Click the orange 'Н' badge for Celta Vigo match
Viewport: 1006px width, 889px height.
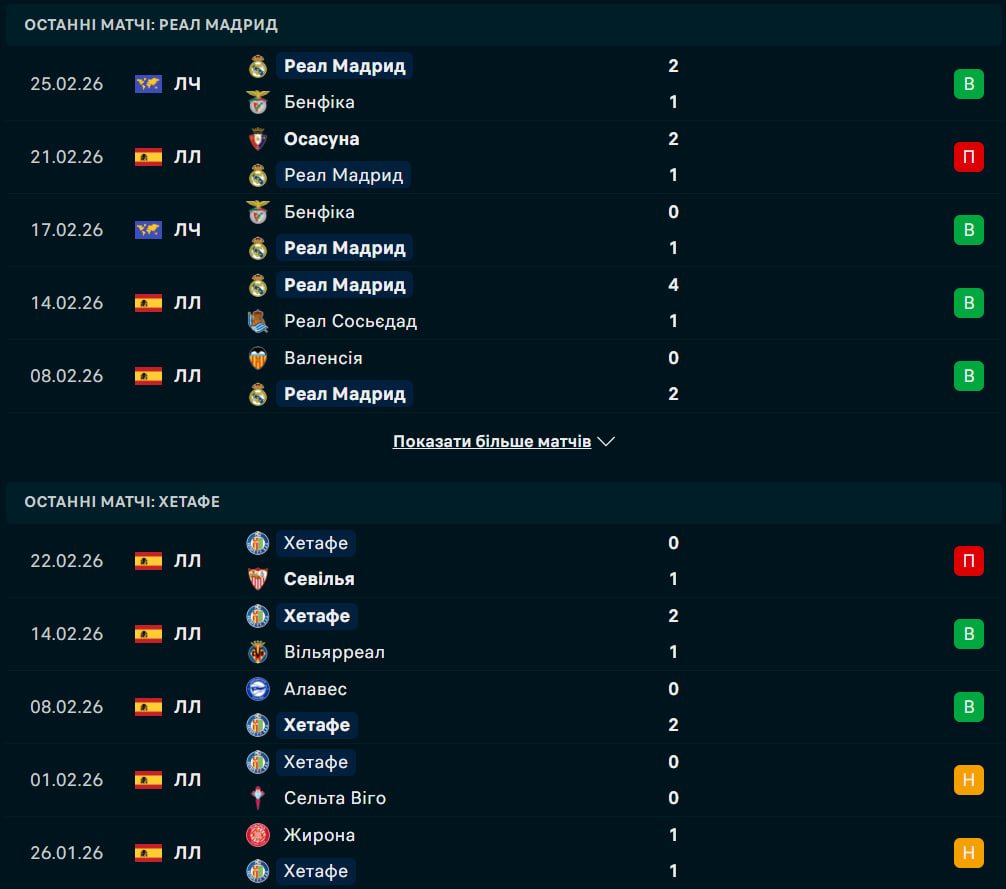tap(968, 780)
